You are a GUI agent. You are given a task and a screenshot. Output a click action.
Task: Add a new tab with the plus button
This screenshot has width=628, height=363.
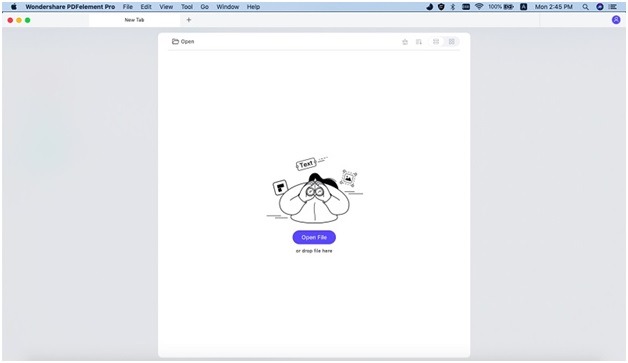tap(189, 20)
